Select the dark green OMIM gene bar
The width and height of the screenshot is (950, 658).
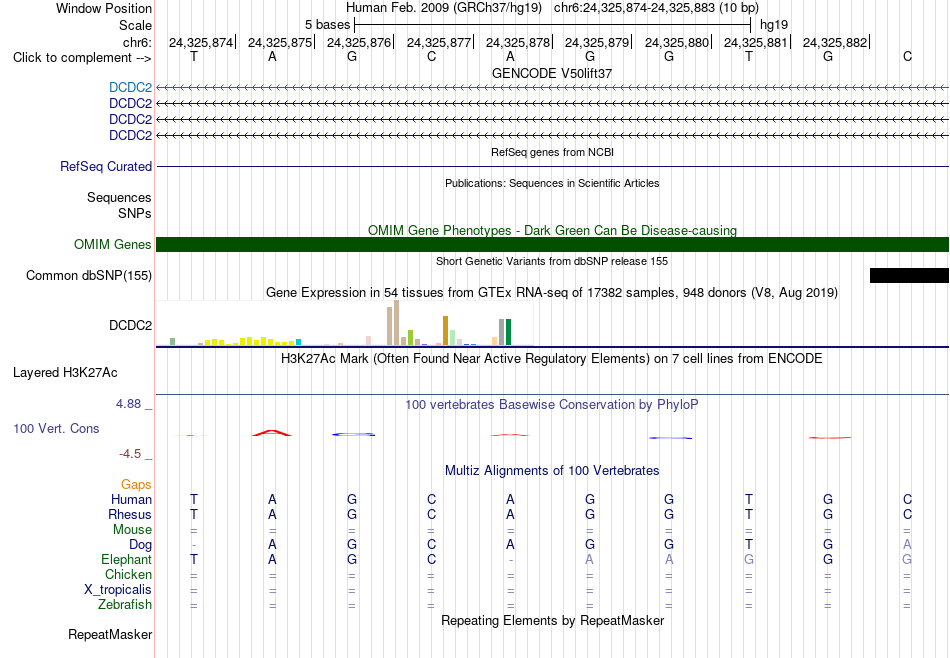(552, 245)
